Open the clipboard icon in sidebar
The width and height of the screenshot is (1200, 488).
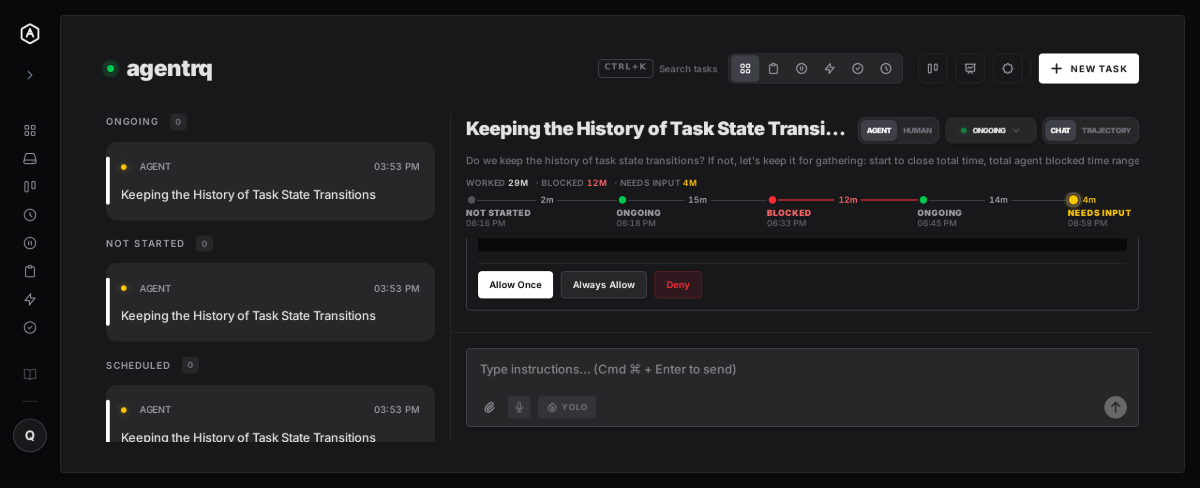click(x=30, y=270)
